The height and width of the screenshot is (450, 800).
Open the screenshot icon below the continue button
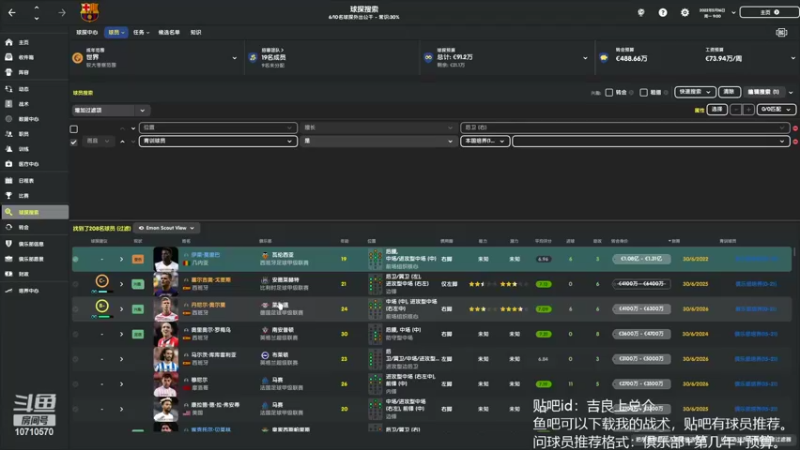coord(781,33)
